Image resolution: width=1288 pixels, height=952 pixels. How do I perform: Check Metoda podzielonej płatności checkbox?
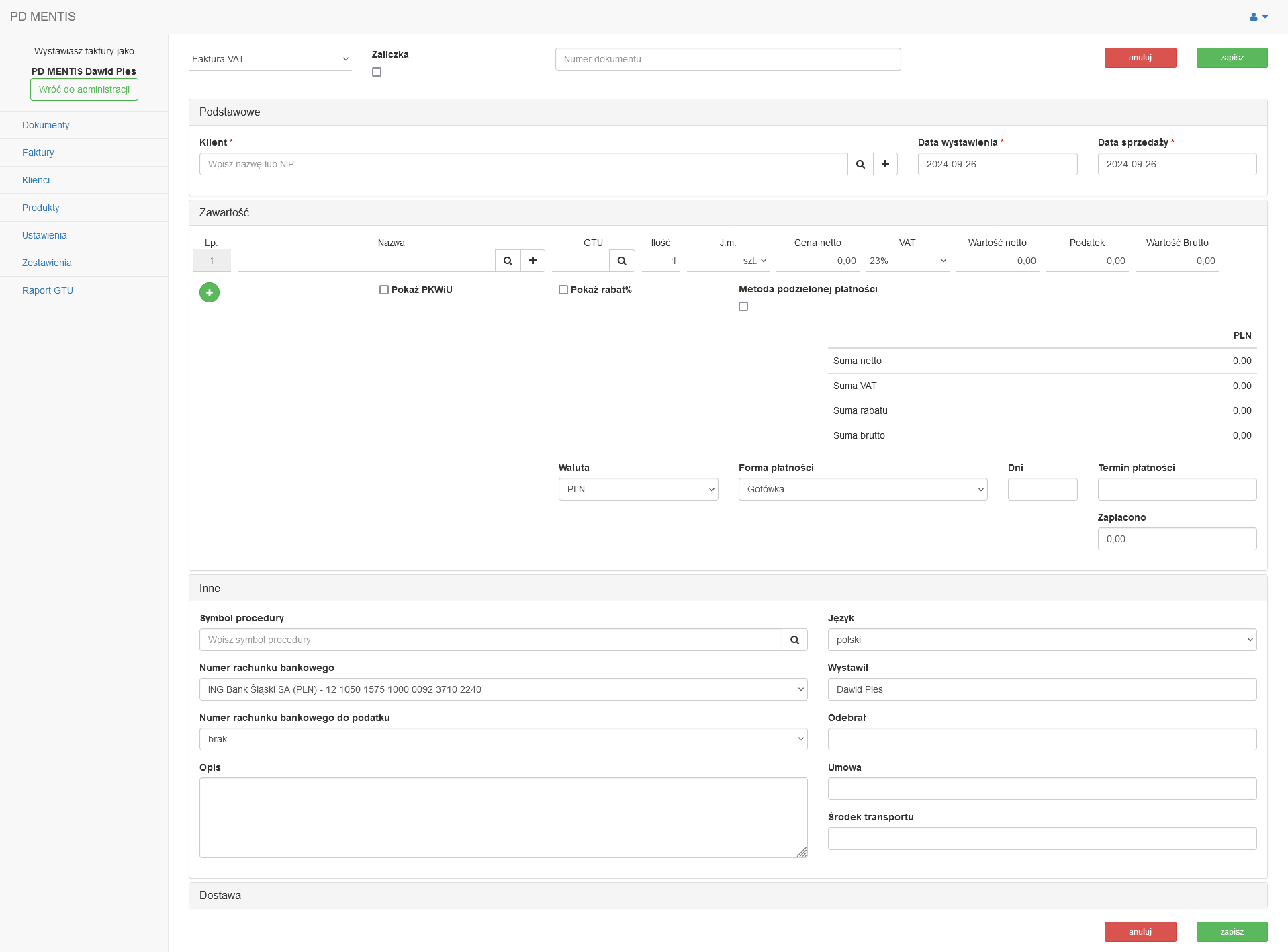click(x=743, y=306)
